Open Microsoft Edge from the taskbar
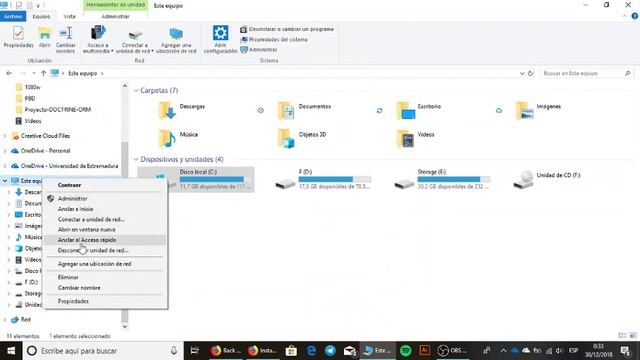The width and height of the screenshot is (640, 360). pos(311,351)
